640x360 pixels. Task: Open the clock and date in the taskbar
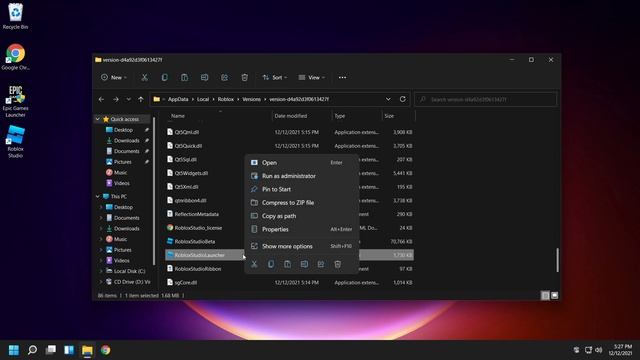click(x=620, y=350)
